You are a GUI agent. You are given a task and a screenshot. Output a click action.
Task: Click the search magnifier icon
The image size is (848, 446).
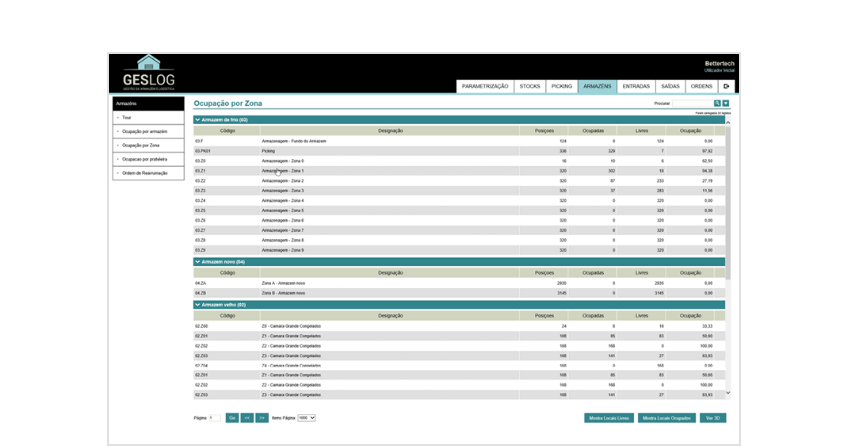717,103
